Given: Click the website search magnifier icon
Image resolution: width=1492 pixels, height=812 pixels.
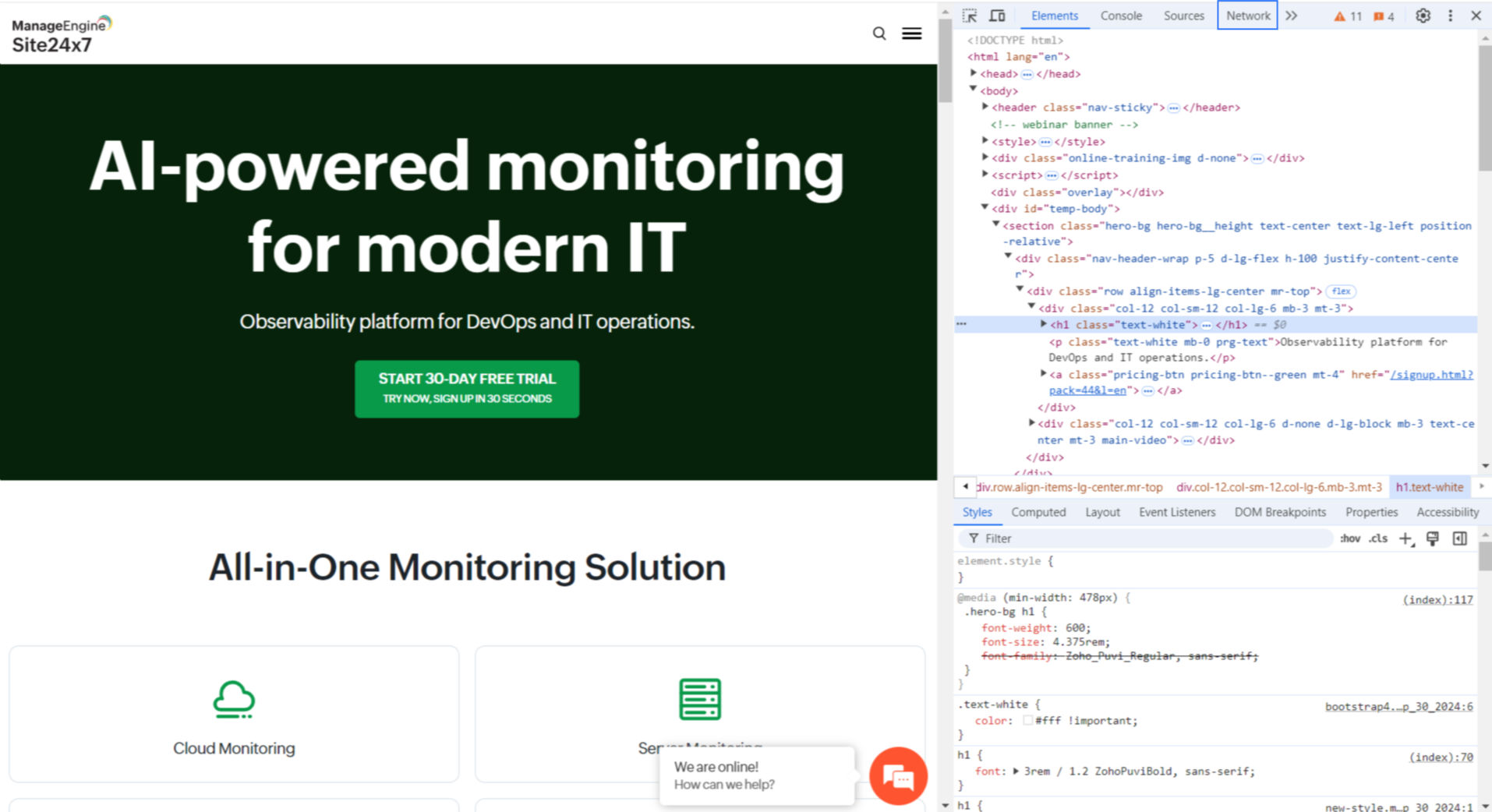Looking at the screenshot, I should tap(879, 34).
